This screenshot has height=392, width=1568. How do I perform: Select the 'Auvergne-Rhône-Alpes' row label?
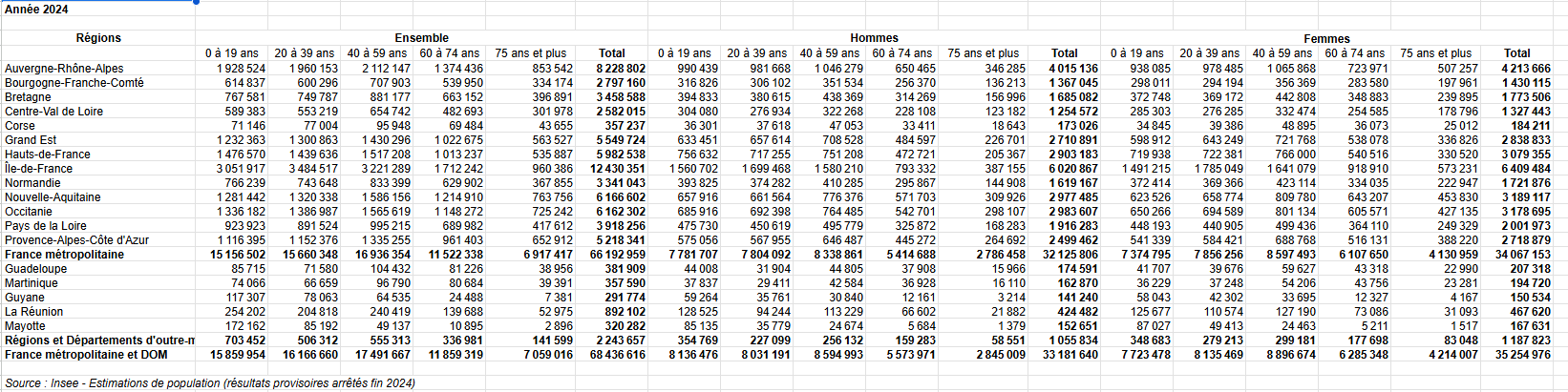[x=64, y=69]
